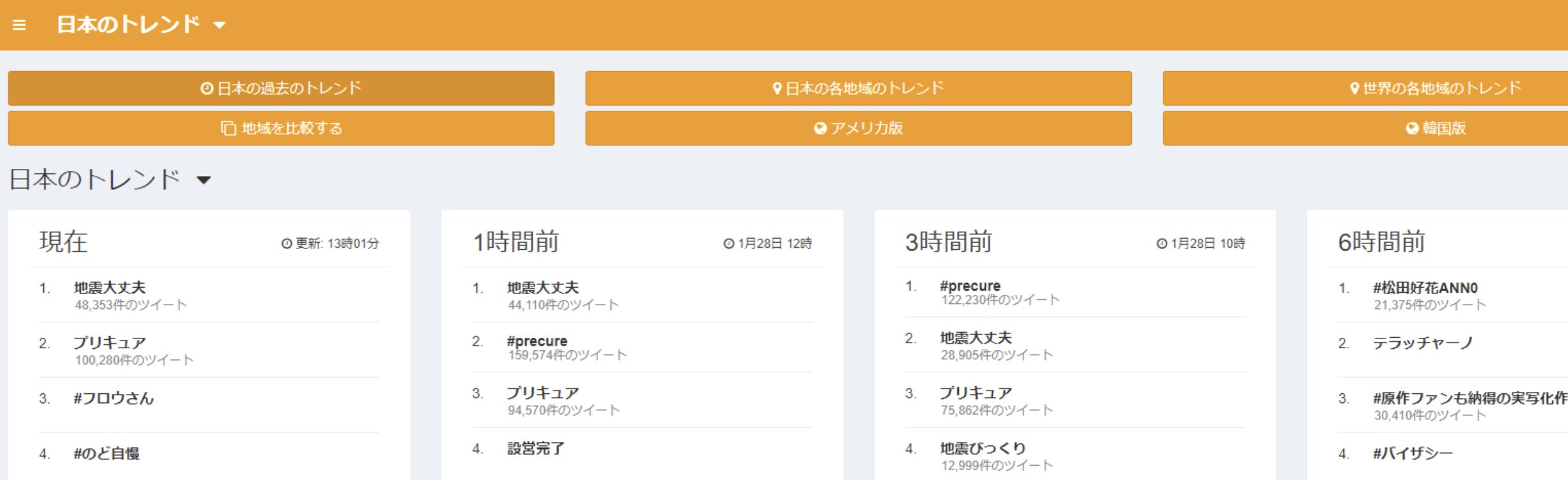Click the 6時間前 column heading
Screen dimensions: 1568x480
click(x=1381, y=242)
